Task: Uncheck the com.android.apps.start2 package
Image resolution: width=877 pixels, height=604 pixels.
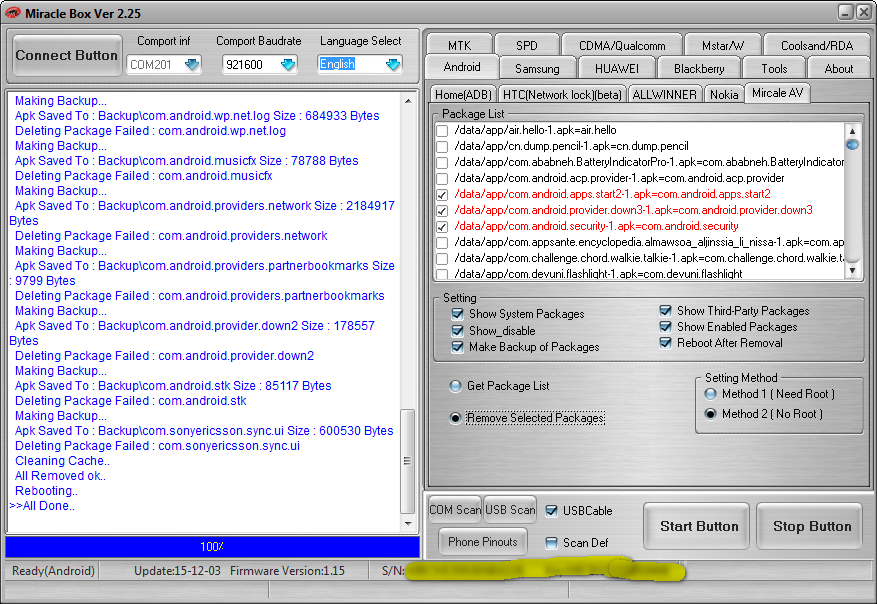Action: pos(442,195)
